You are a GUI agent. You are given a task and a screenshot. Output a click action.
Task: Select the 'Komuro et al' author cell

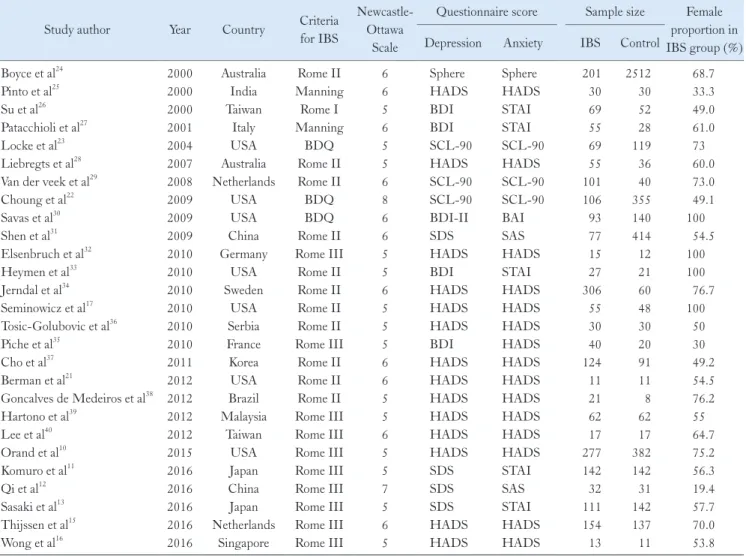(x=38, y=470)
